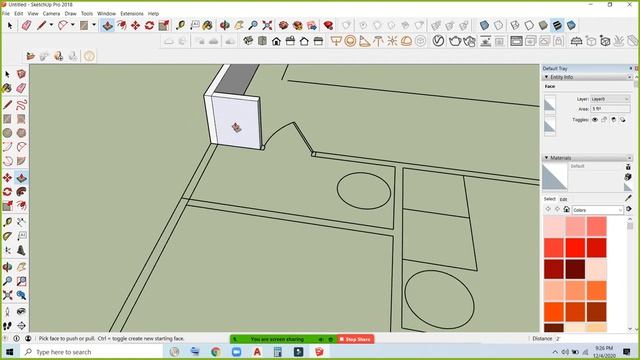Expand the Rectangle shape dropdown arrow
Image resolution: width=640 pixels, height=360 pixels.
pos(94,25)
